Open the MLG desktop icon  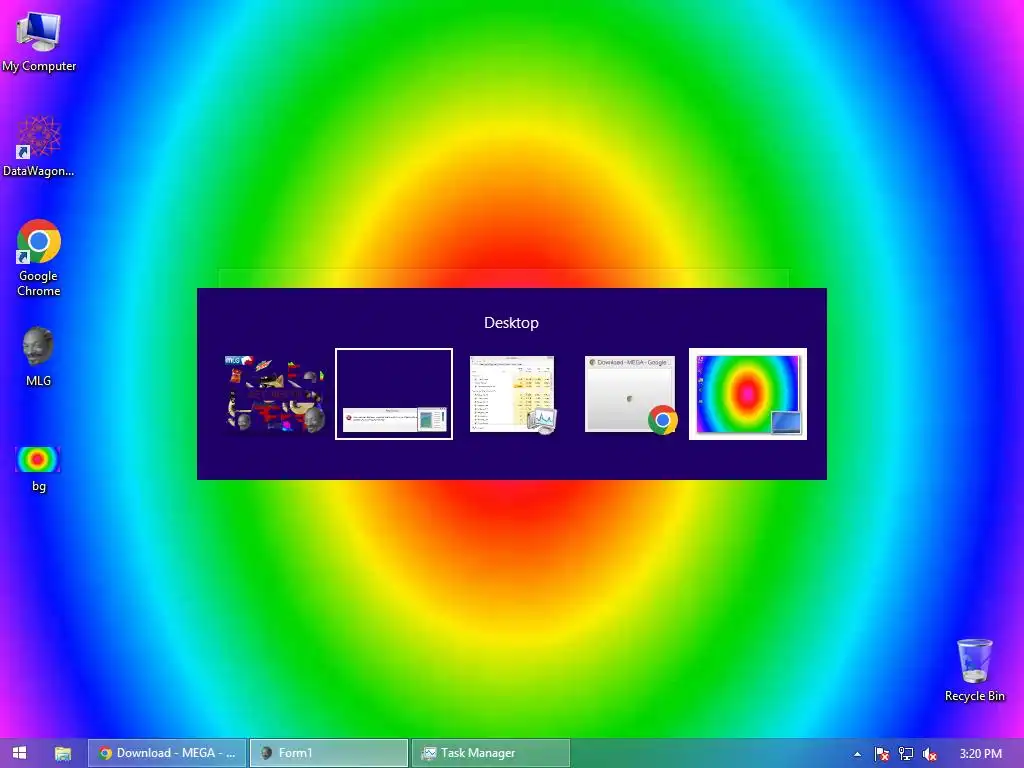tap(39, 357)
